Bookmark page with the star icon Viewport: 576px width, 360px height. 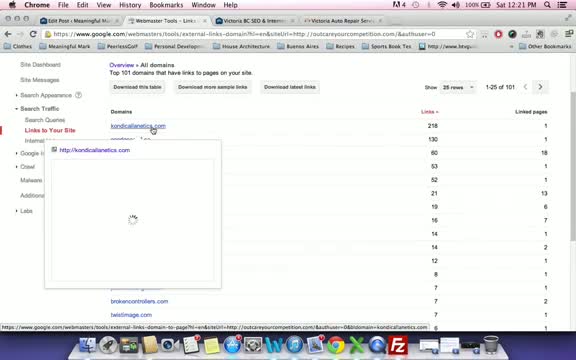[470, 34]
